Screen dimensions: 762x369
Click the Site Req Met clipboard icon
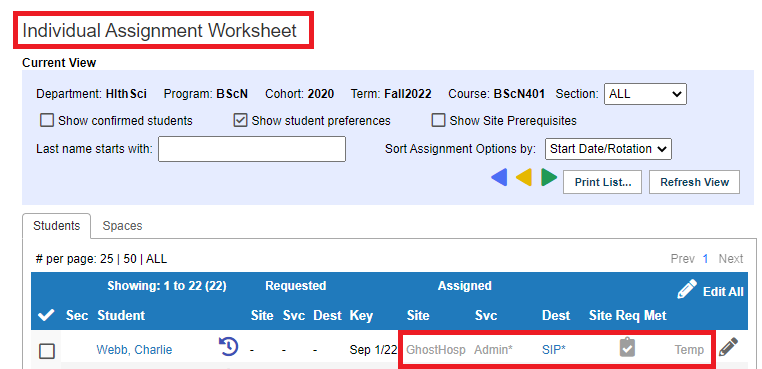coord(627,348)
